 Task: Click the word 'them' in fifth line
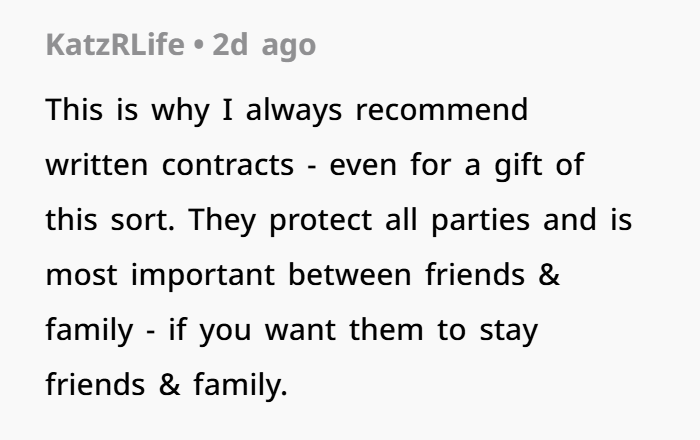tap(386, 330)
